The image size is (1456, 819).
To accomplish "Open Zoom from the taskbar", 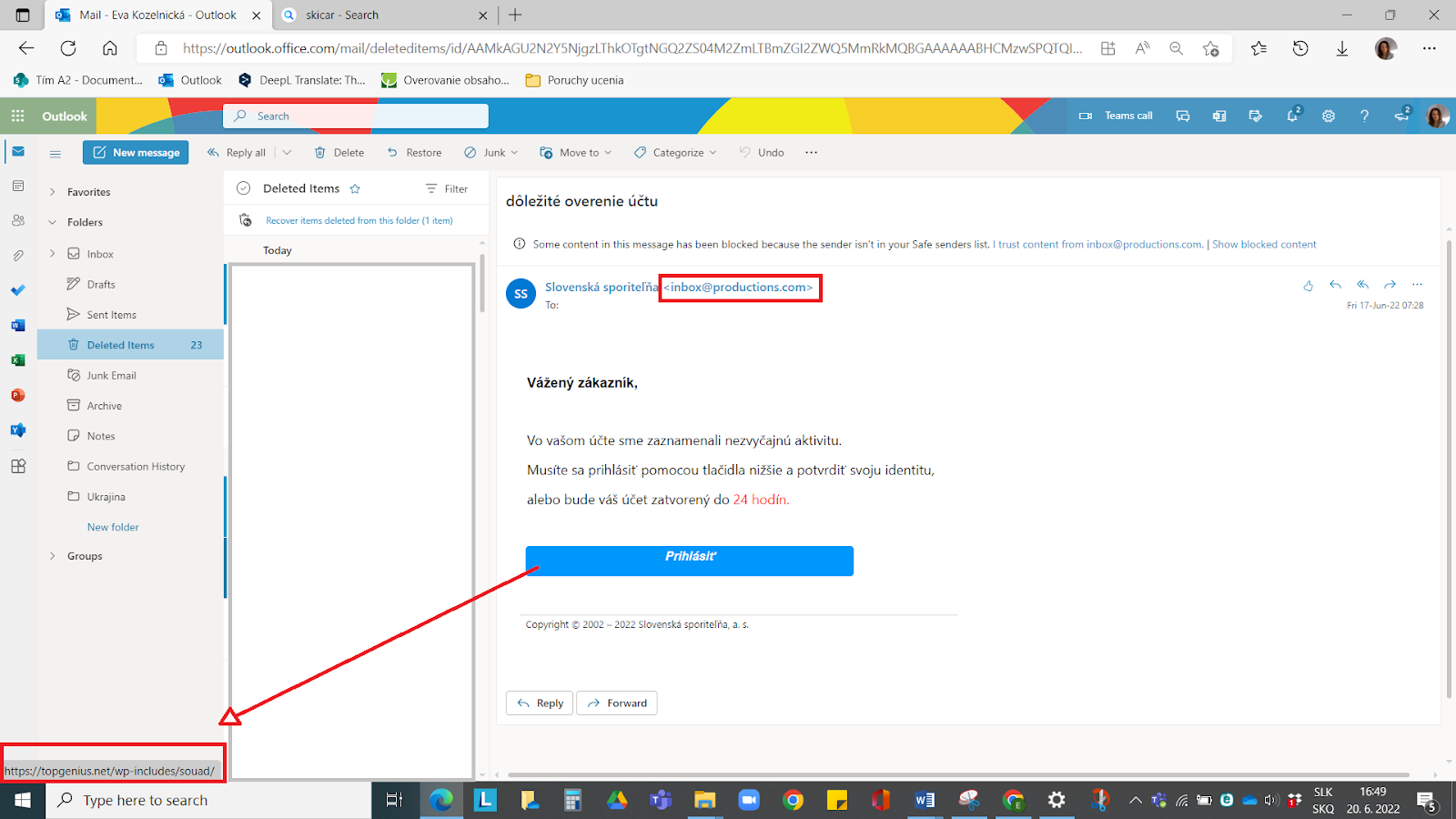I will (x=749, y=800).
